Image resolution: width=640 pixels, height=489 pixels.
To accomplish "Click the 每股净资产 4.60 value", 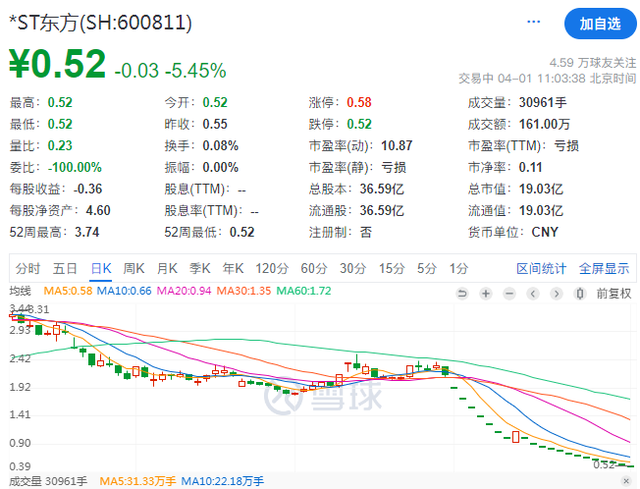I will point(98,211).
